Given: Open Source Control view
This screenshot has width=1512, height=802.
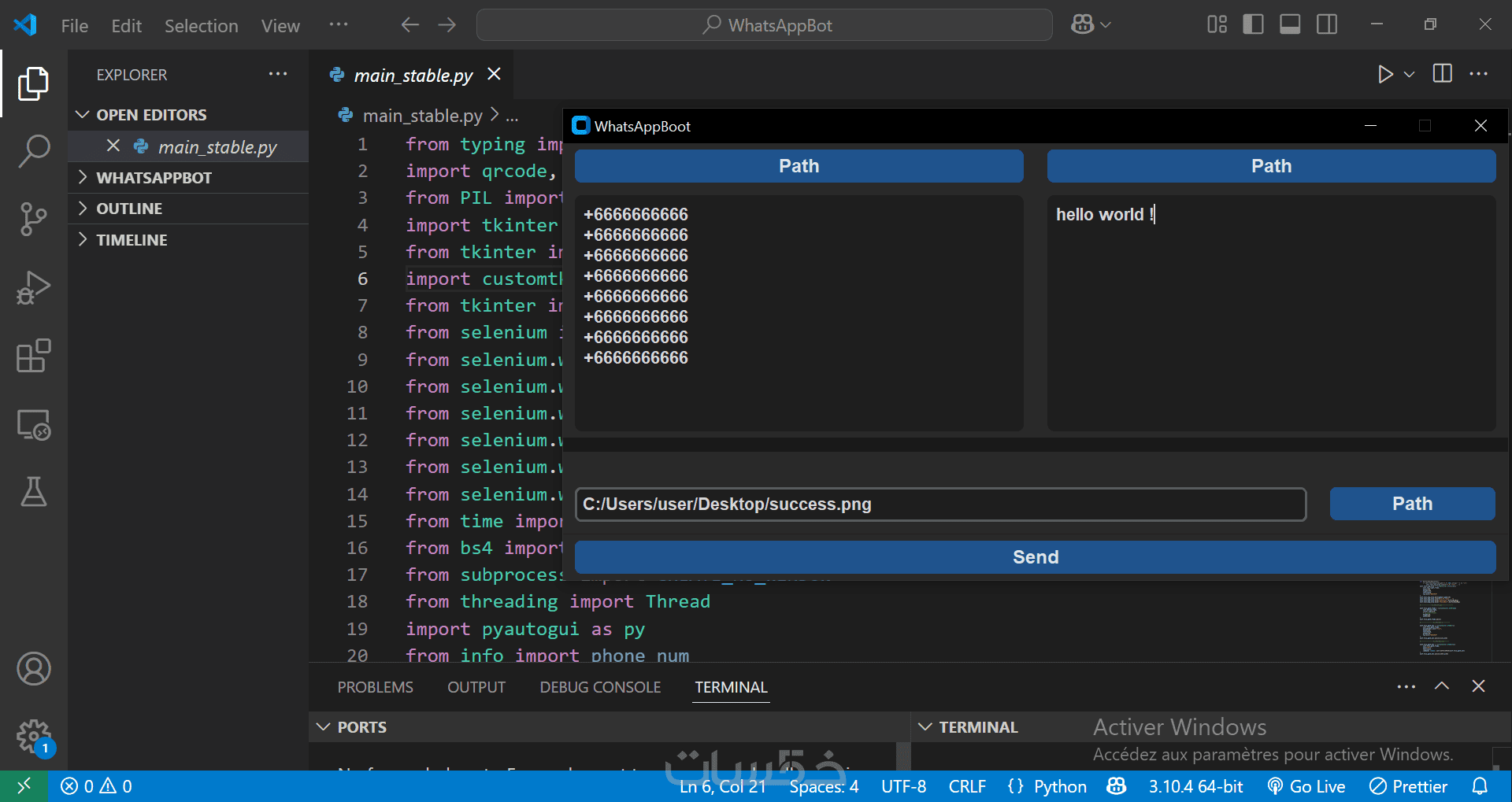Looking at the screenshot, I should click(33, 220).
